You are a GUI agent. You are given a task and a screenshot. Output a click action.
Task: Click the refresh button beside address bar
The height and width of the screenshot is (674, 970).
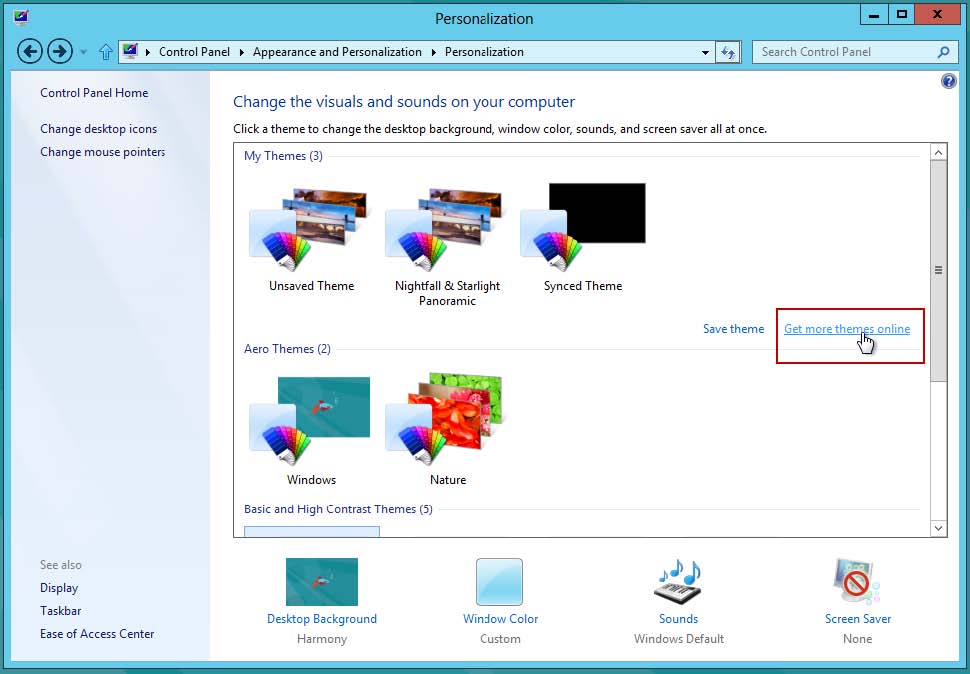click(729, 52)
